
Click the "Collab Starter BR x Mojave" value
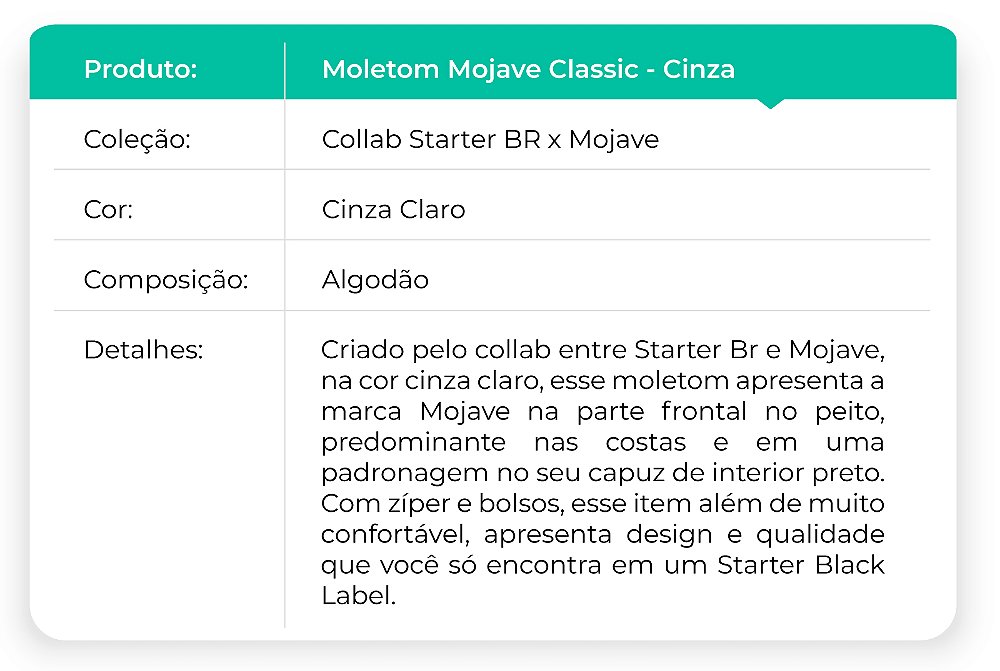(490, 139)
